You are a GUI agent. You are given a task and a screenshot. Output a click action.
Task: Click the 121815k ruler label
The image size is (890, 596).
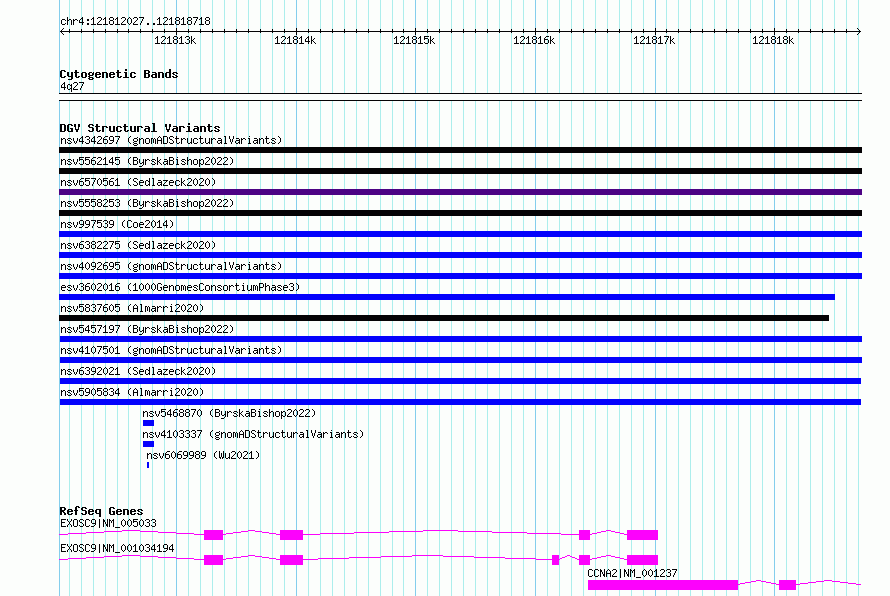tap(414, 40)
